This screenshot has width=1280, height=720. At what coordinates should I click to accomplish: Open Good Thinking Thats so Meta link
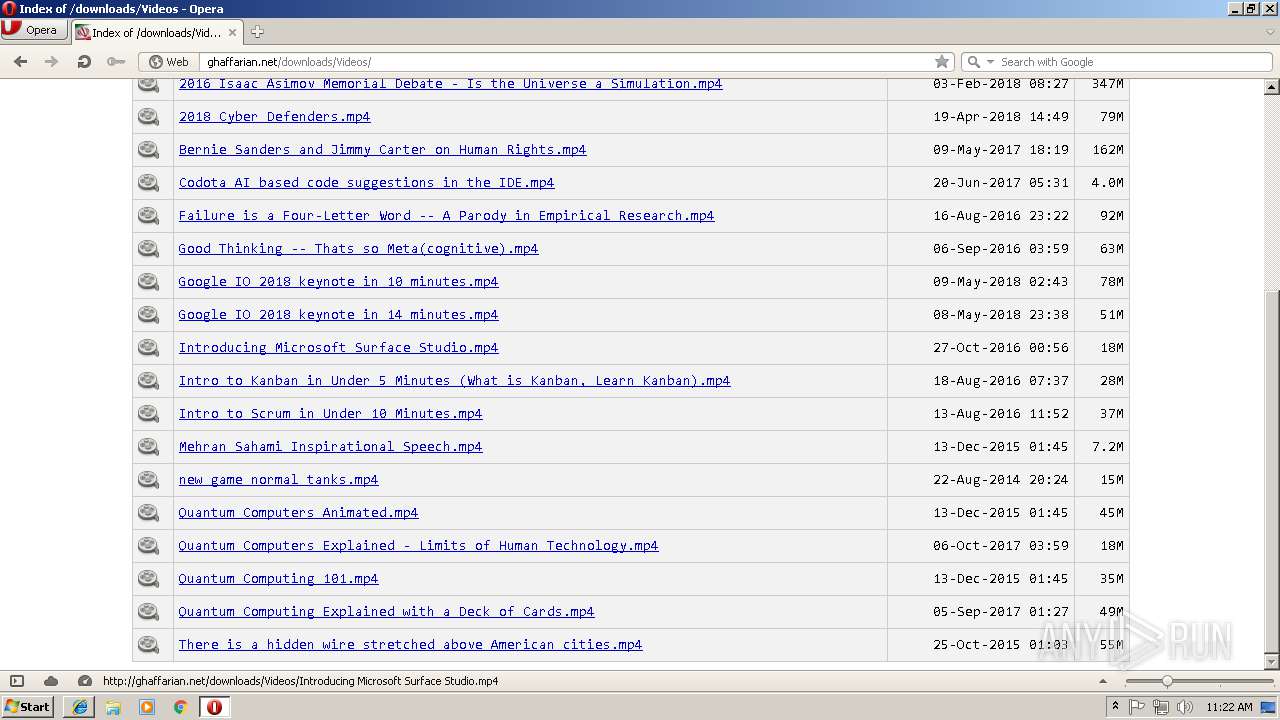click(358, 249)
